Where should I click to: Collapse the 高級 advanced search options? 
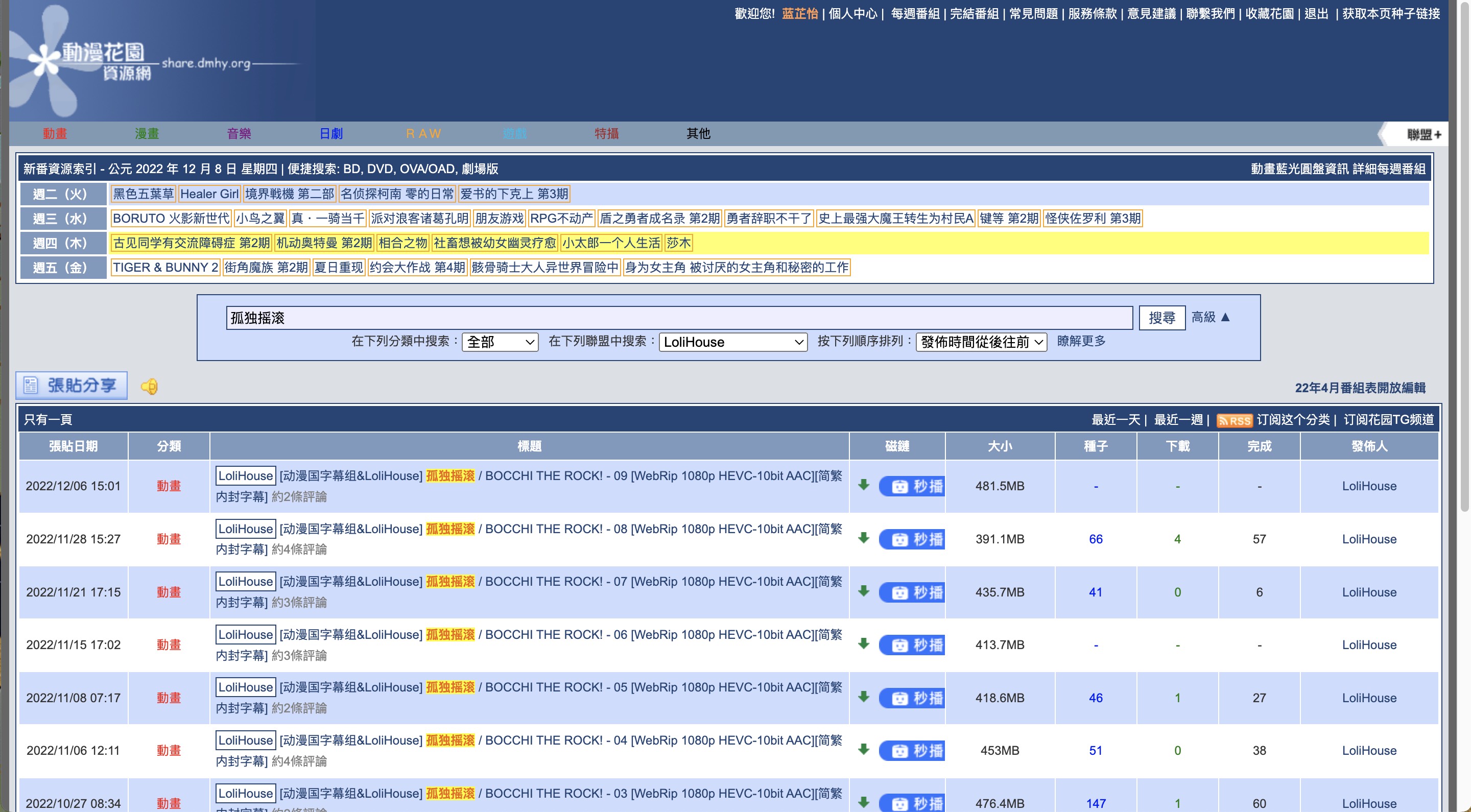(1211, 317)
